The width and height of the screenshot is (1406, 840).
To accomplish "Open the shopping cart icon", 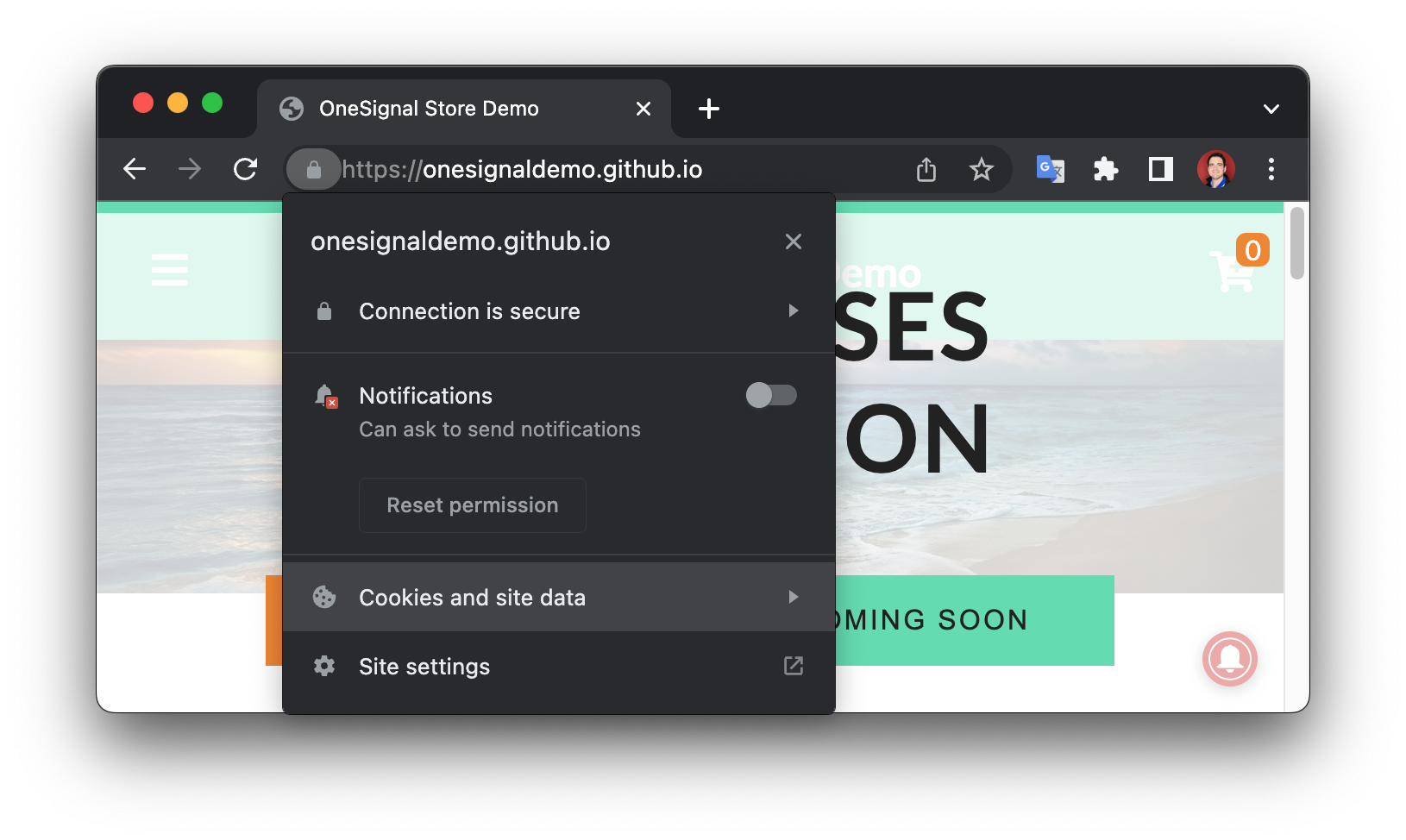I will coord(1231,272).
